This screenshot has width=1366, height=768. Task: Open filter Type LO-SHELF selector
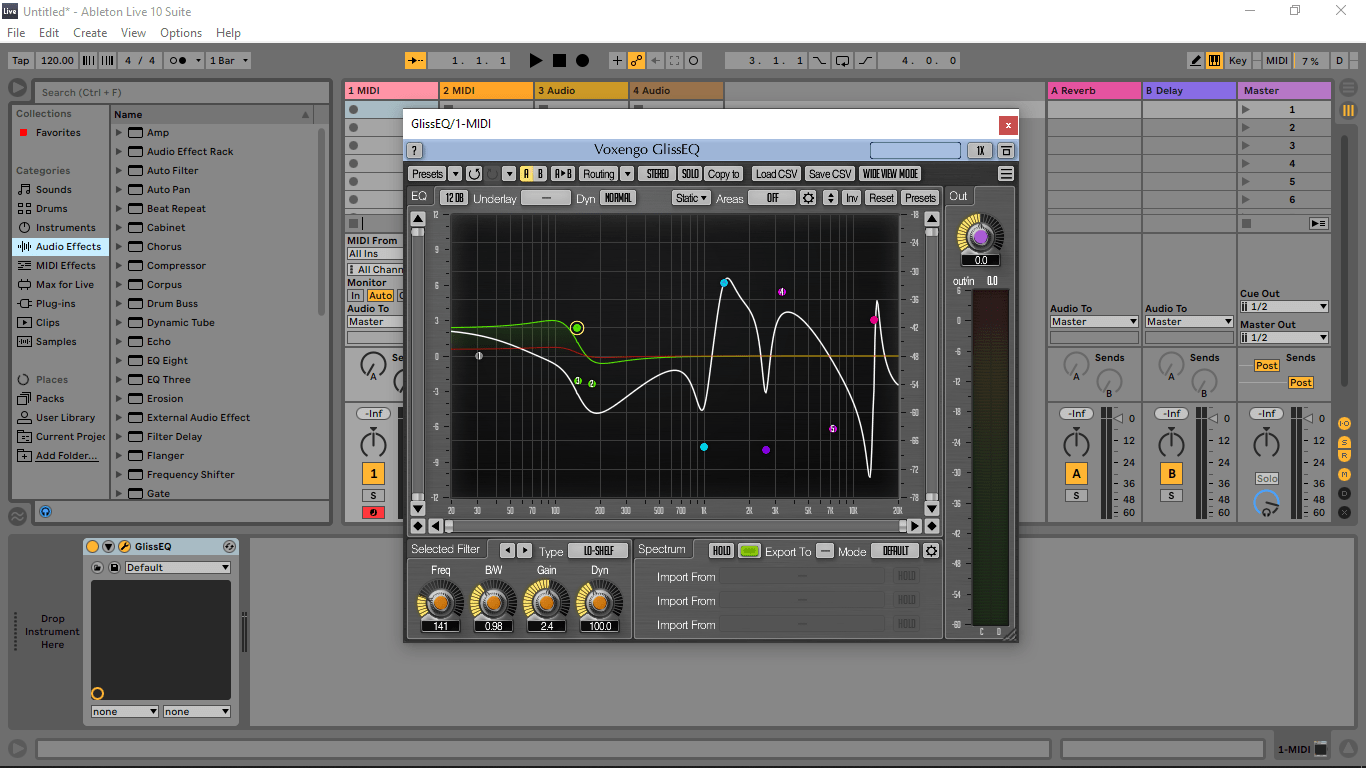point(598,551)
